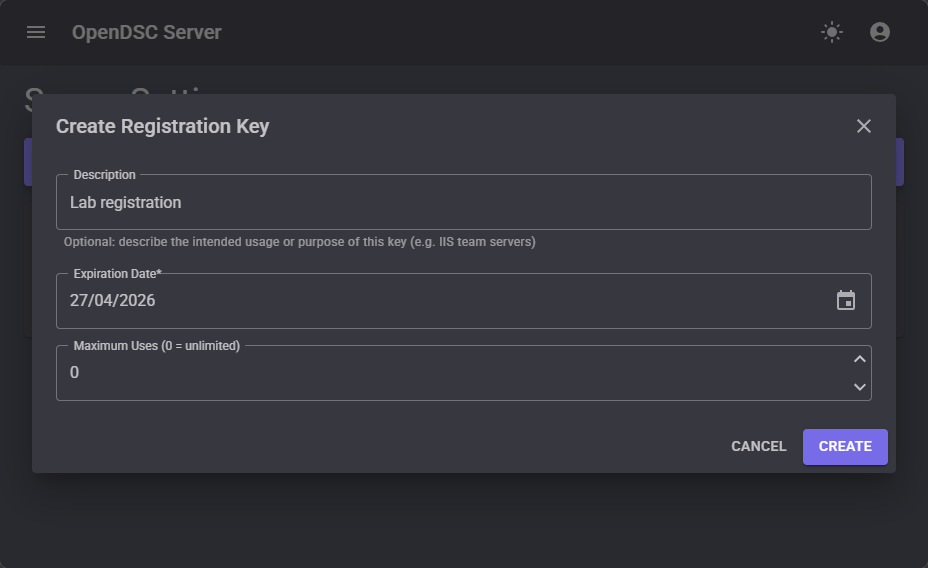This screenshot has height=568, width=928.
Task: Close the Create Registration Key dialog
Action: tap(863, 126)
